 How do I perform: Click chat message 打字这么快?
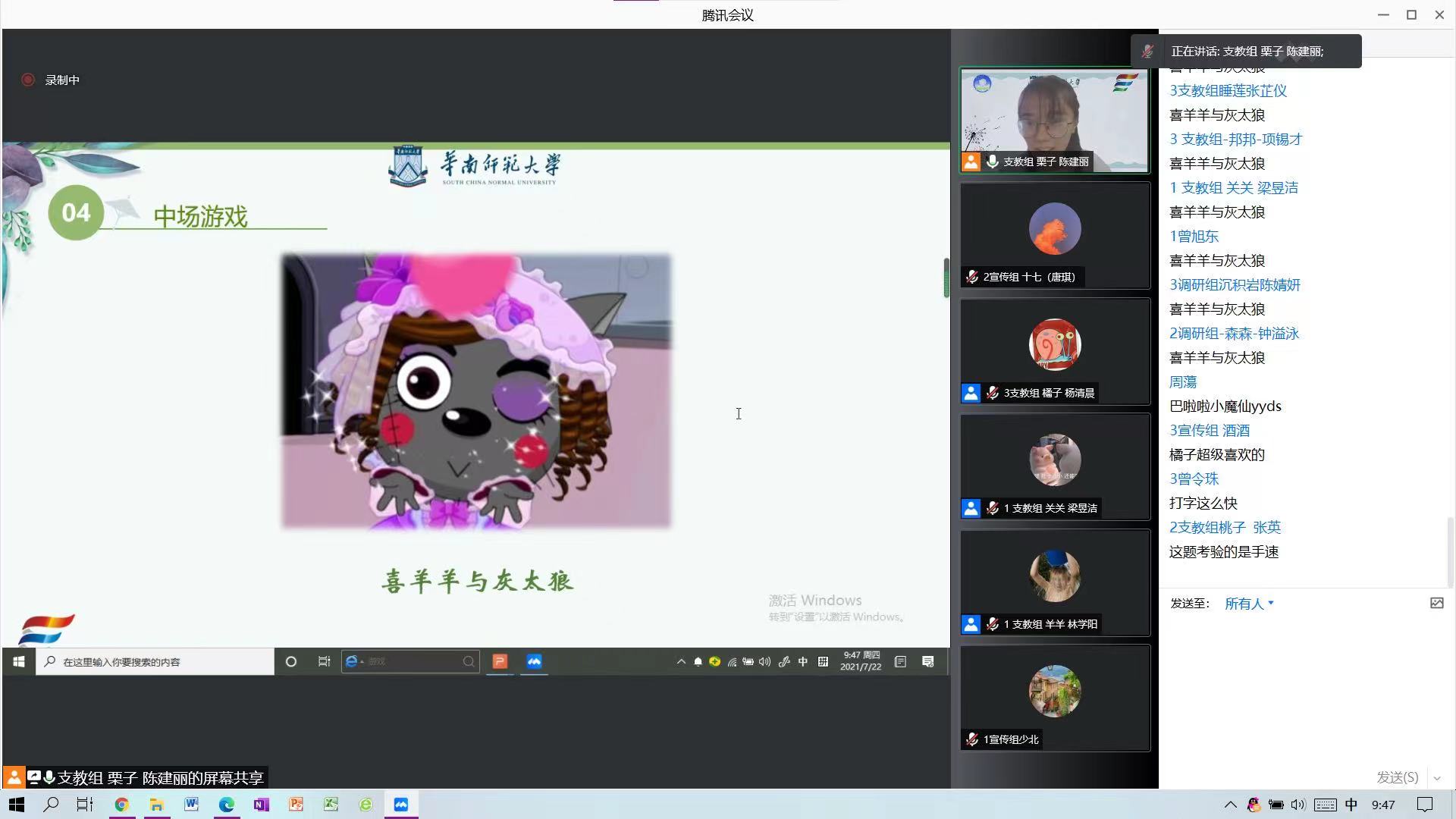(x=1203, y=503)
